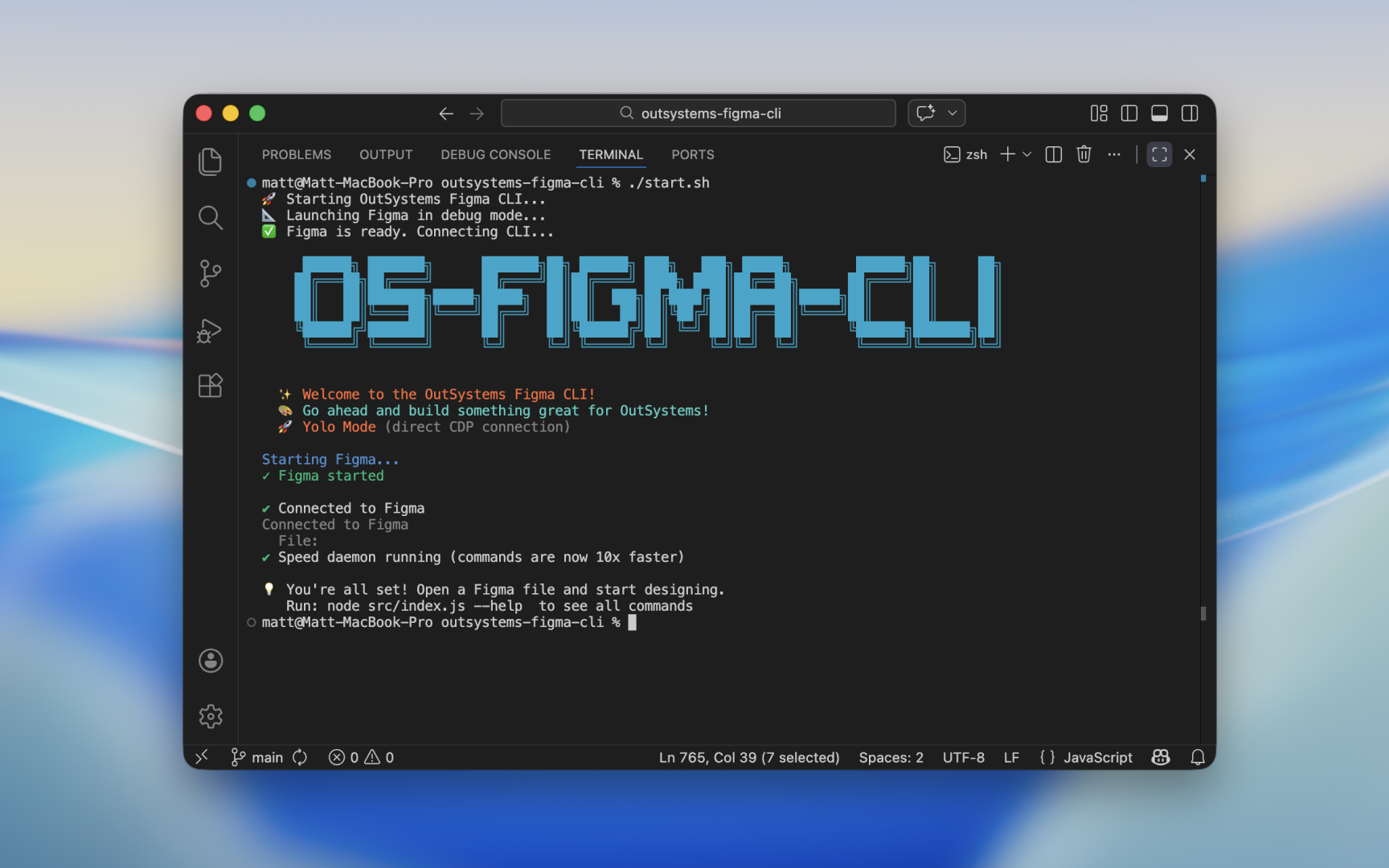Click the main branch indicator
The image size is (1389, 868).
coord(256,757)
